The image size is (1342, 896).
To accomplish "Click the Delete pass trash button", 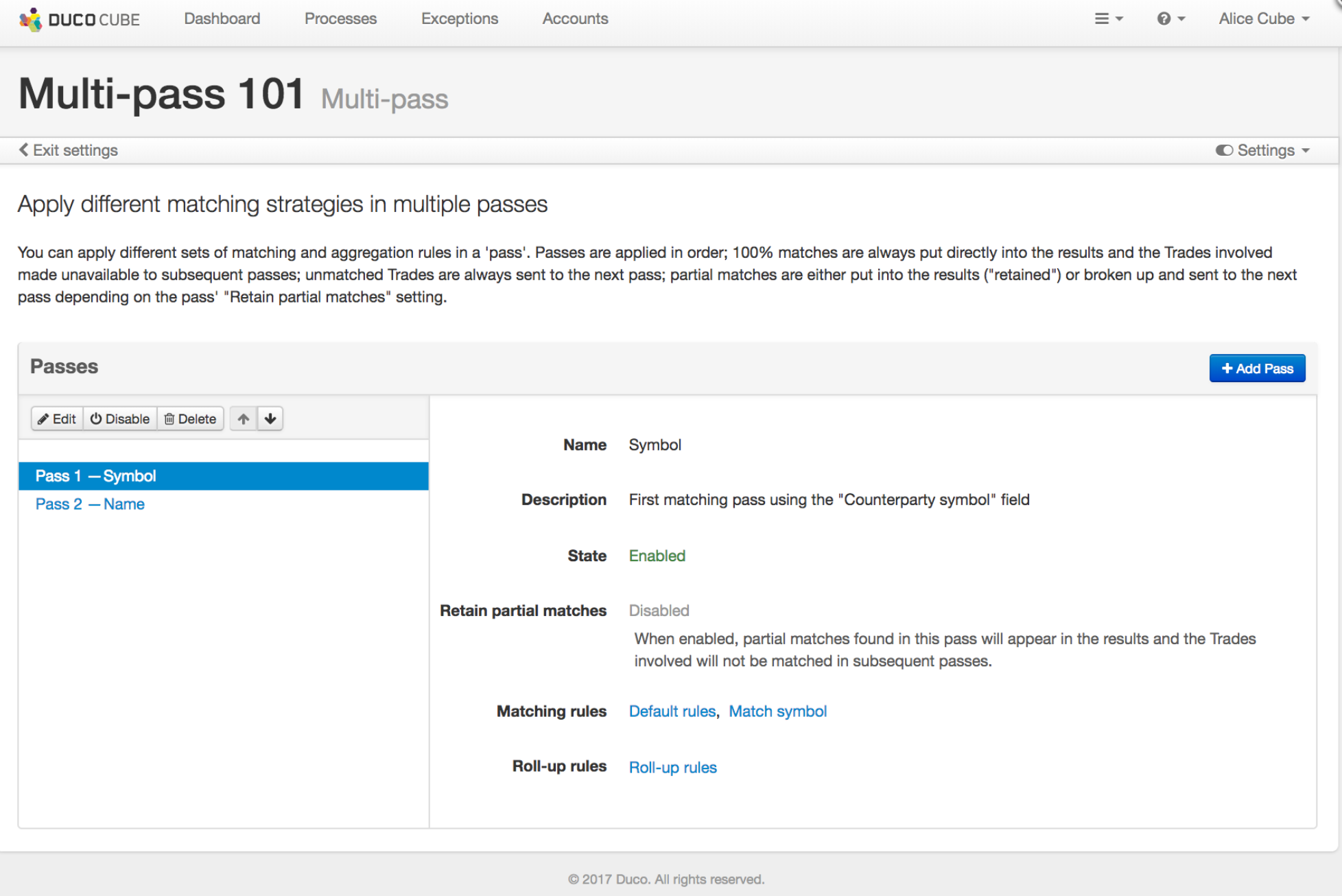I will point(190,418).
